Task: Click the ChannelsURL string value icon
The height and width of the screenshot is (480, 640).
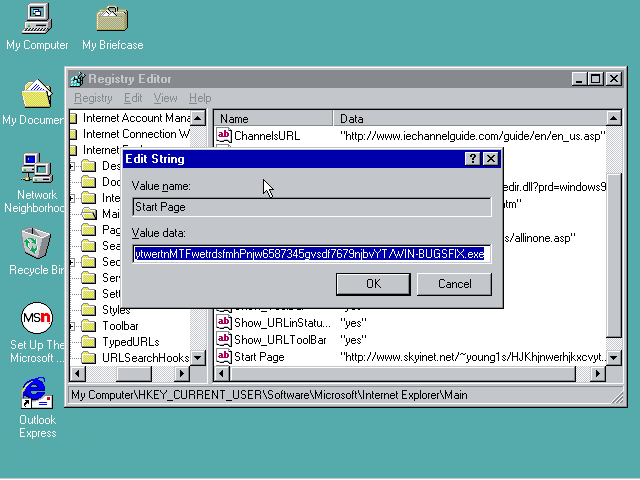Action: point(224,135)
